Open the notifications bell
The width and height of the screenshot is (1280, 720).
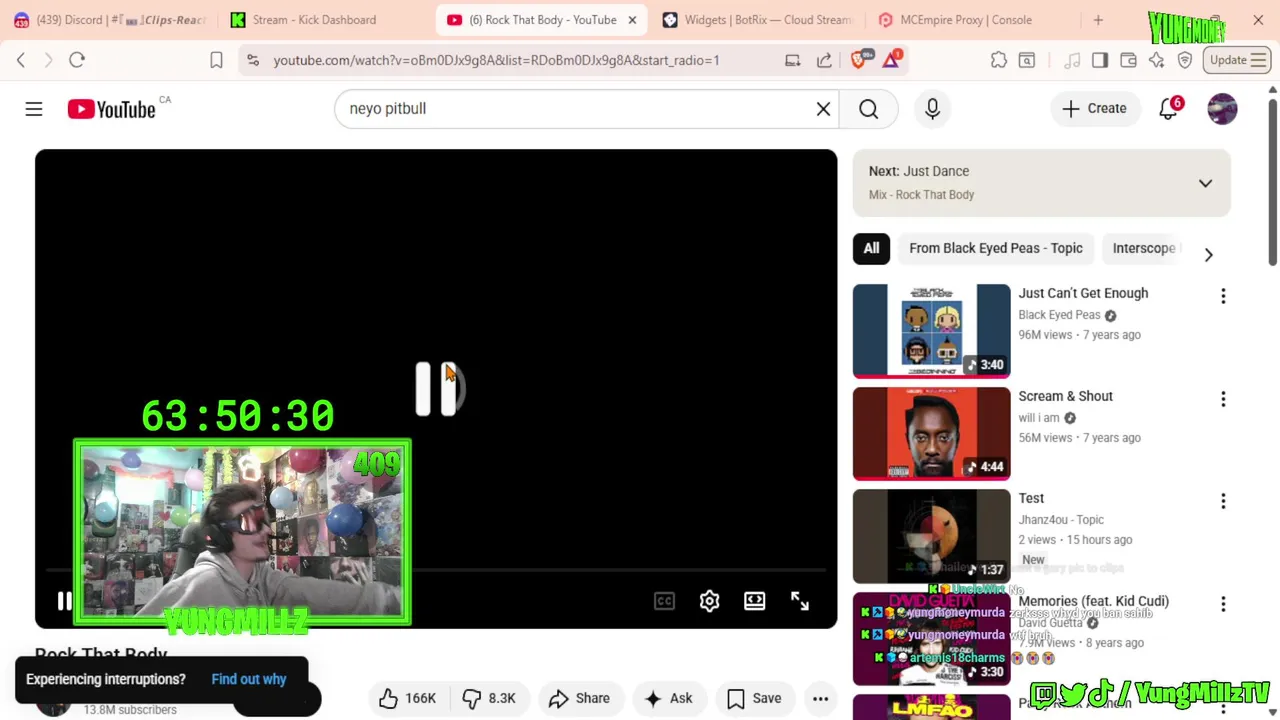[1168, 108]
